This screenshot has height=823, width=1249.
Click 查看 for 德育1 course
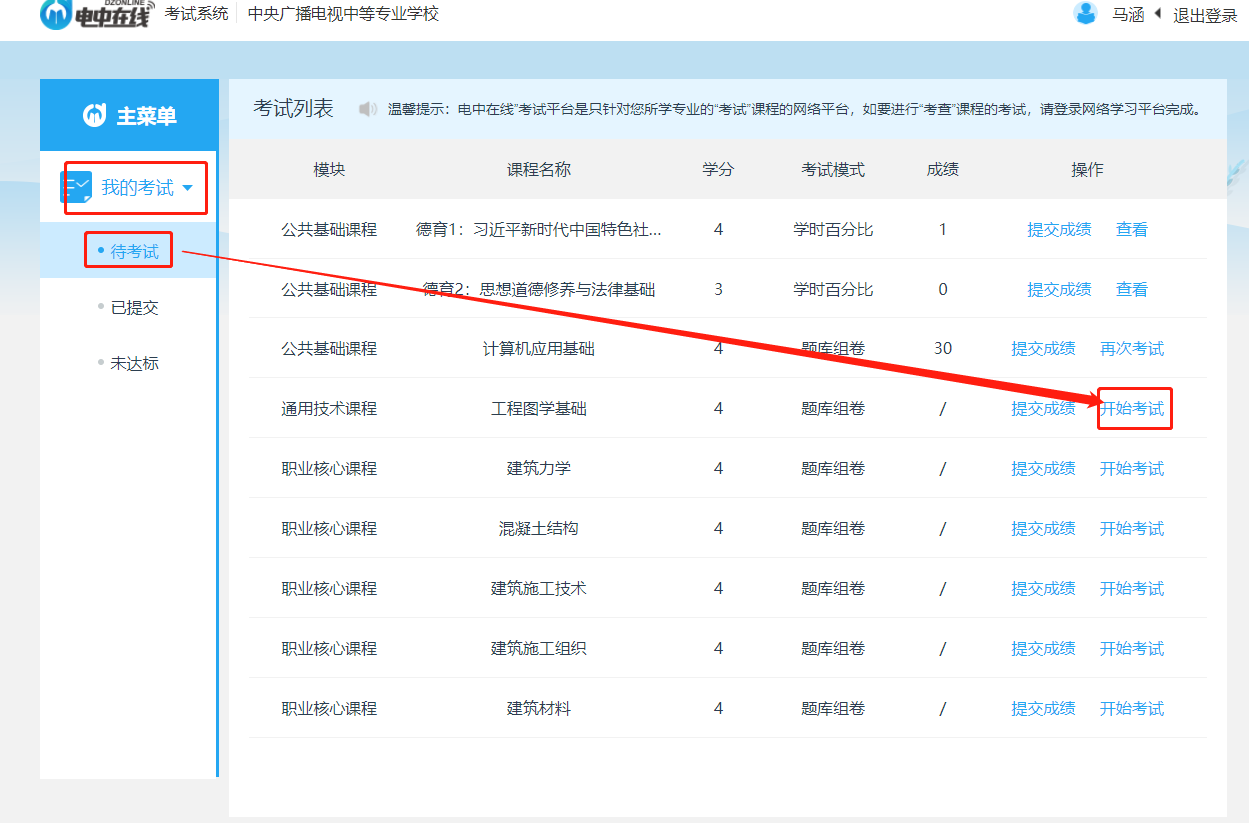pyautogui.click(x=1131, y=229)
